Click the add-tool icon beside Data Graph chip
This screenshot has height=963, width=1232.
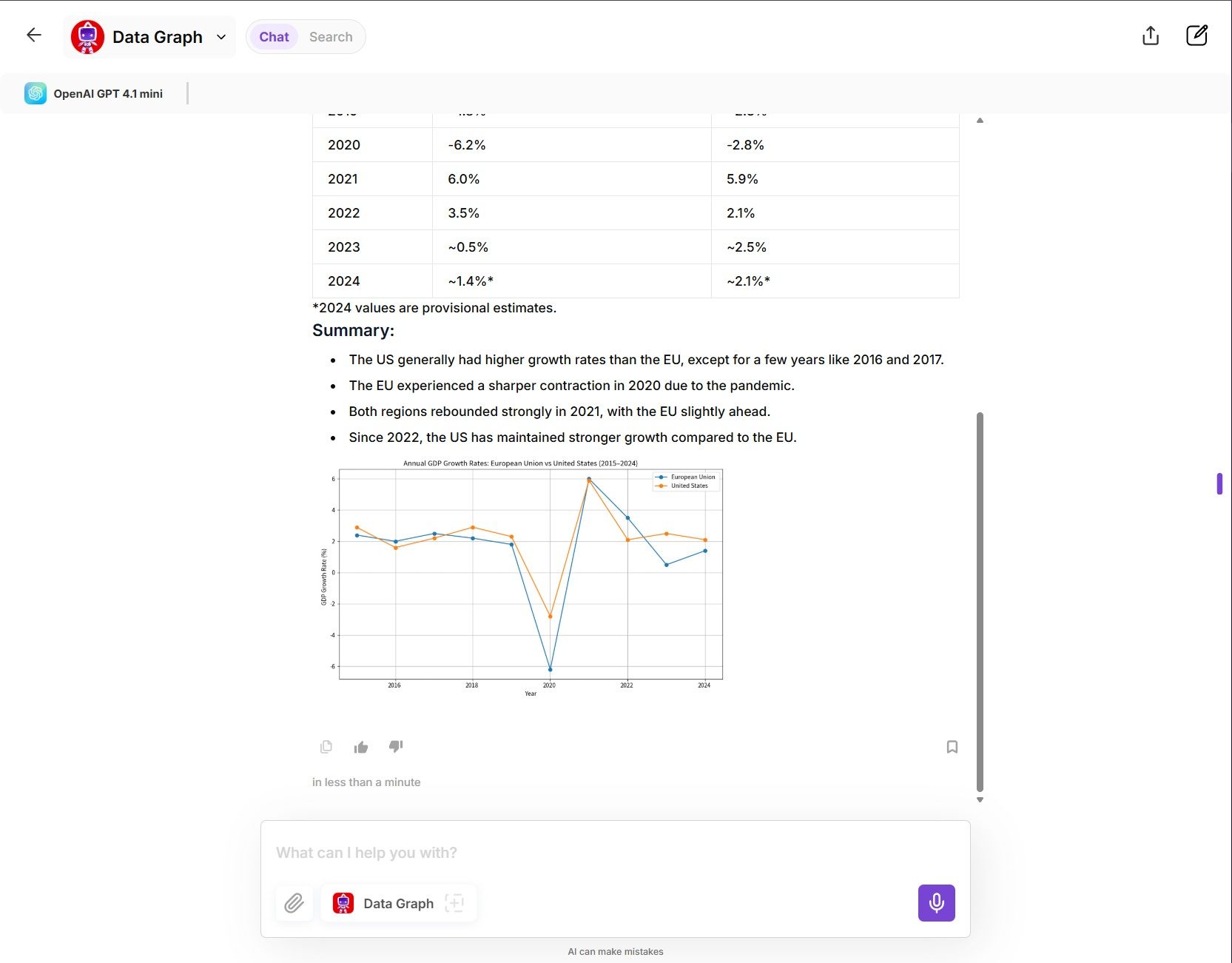(x=454, y=903)
